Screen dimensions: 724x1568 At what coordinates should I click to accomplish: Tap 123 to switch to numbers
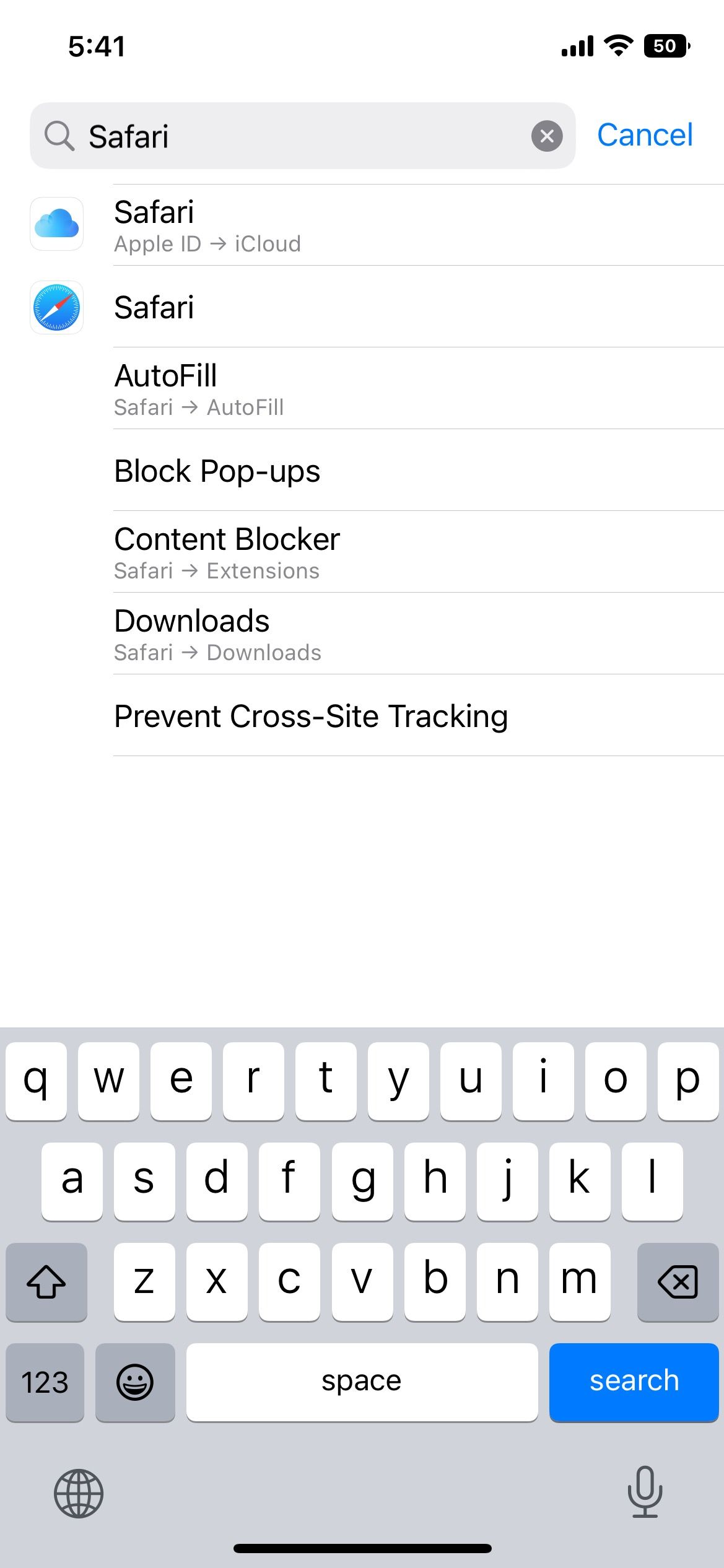click(x=44, y=1382)
